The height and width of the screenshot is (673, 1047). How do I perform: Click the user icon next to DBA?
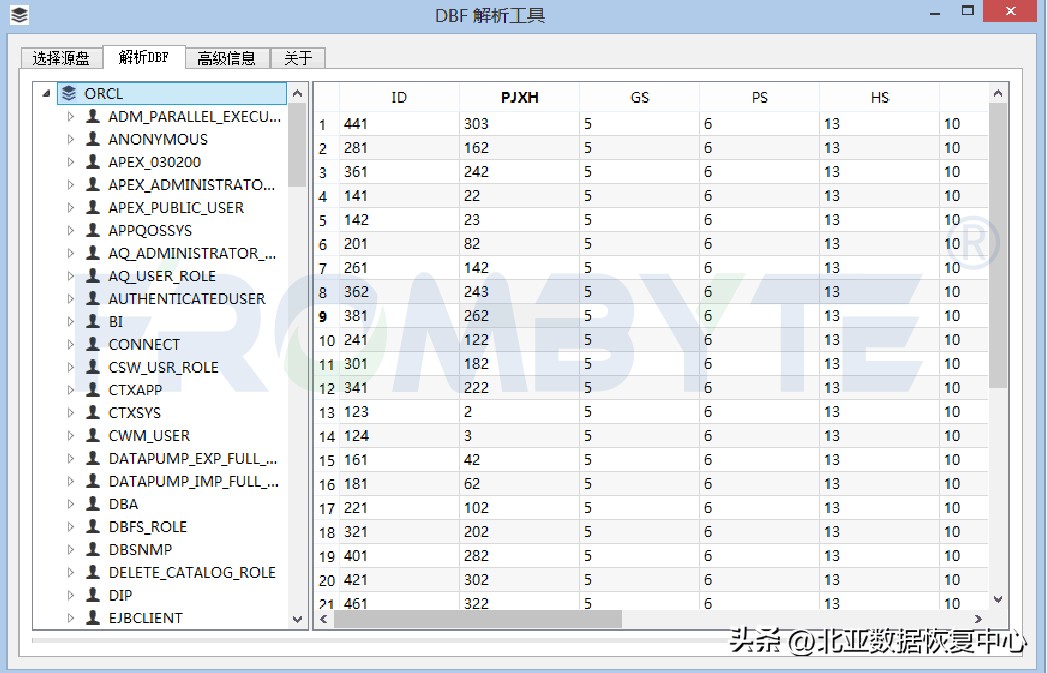coord(91,504)
